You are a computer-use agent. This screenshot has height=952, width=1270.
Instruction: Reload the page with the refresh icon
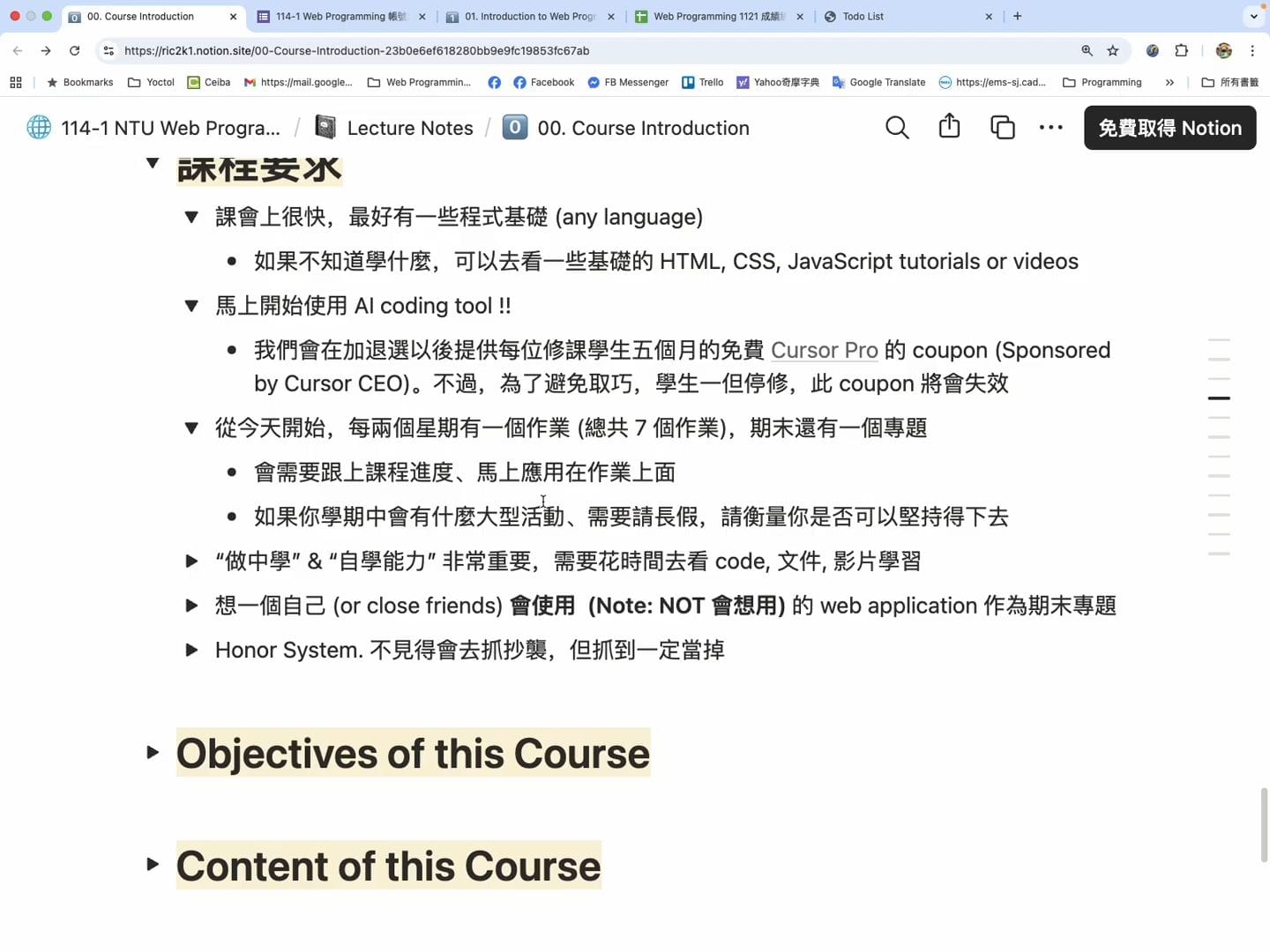(x=75, y=51)
